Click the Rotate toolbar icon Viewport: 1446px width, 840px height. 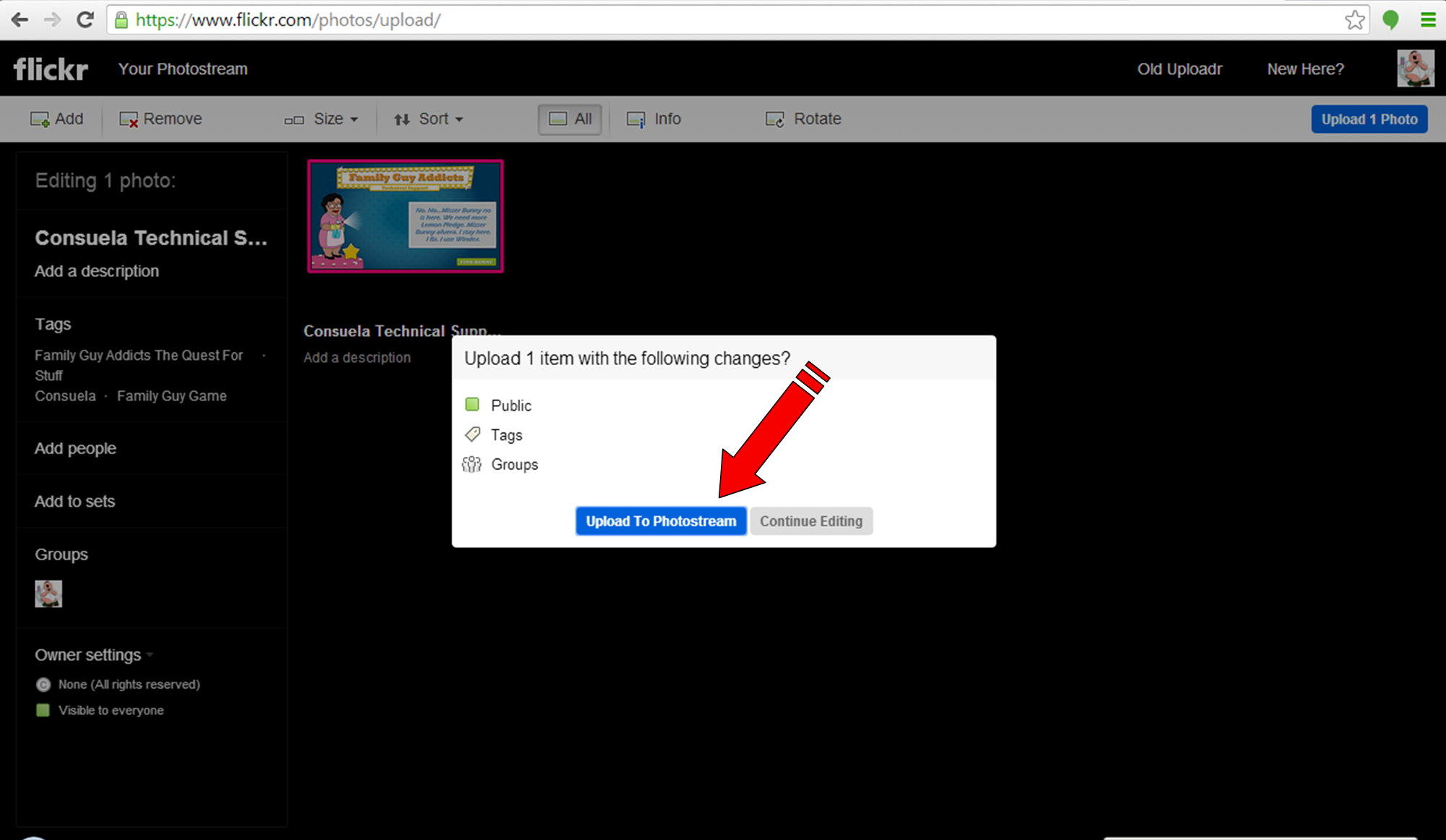pyautogui.click(x=774, y=119)
